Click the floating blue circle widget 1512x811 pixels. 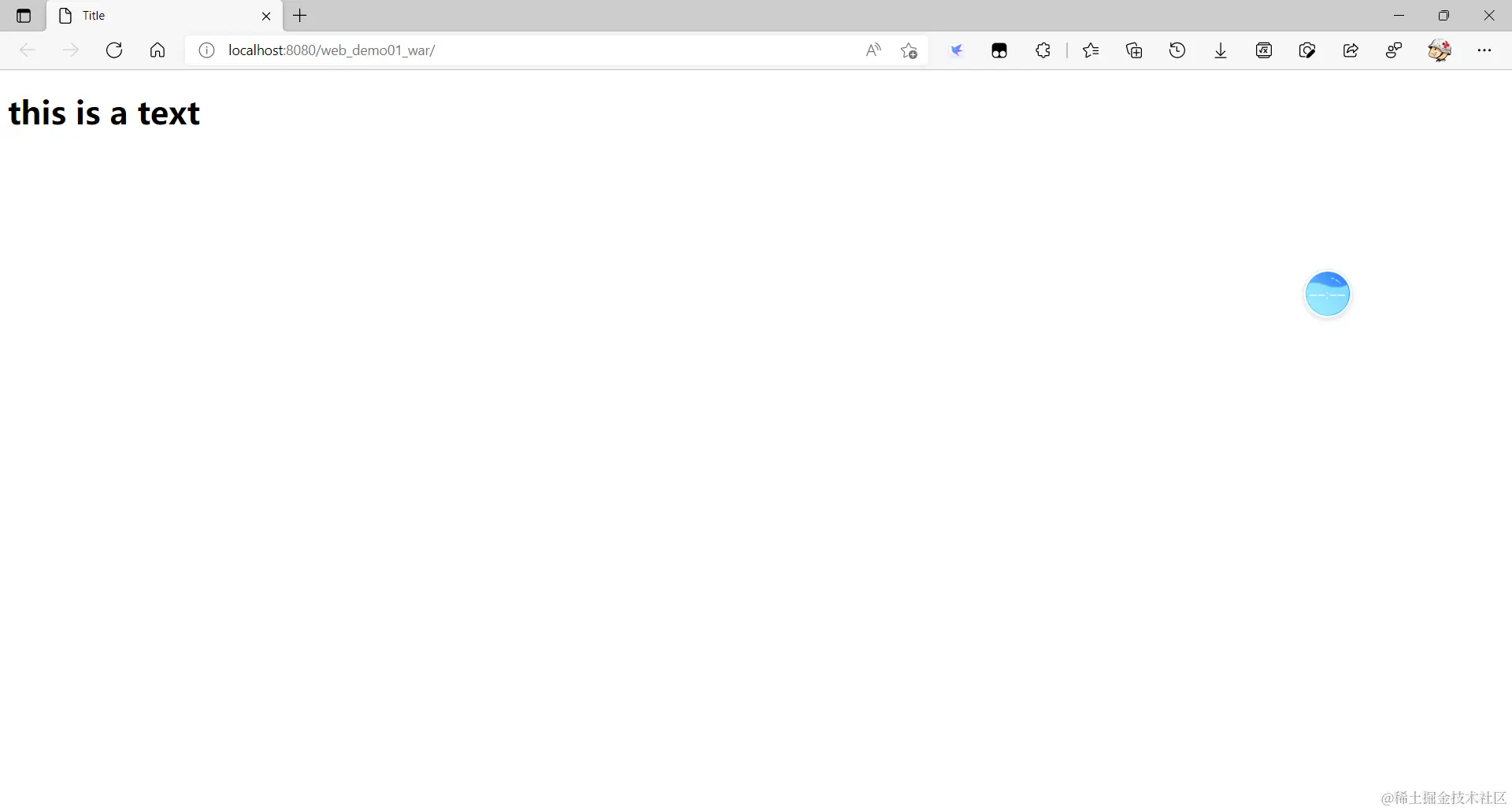click(1328, 294)
